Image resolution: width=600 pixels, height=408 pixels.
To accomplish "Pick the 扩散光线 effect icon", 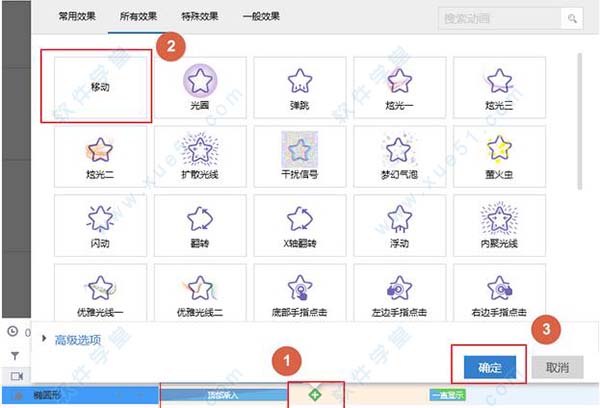I will [198, 156].
